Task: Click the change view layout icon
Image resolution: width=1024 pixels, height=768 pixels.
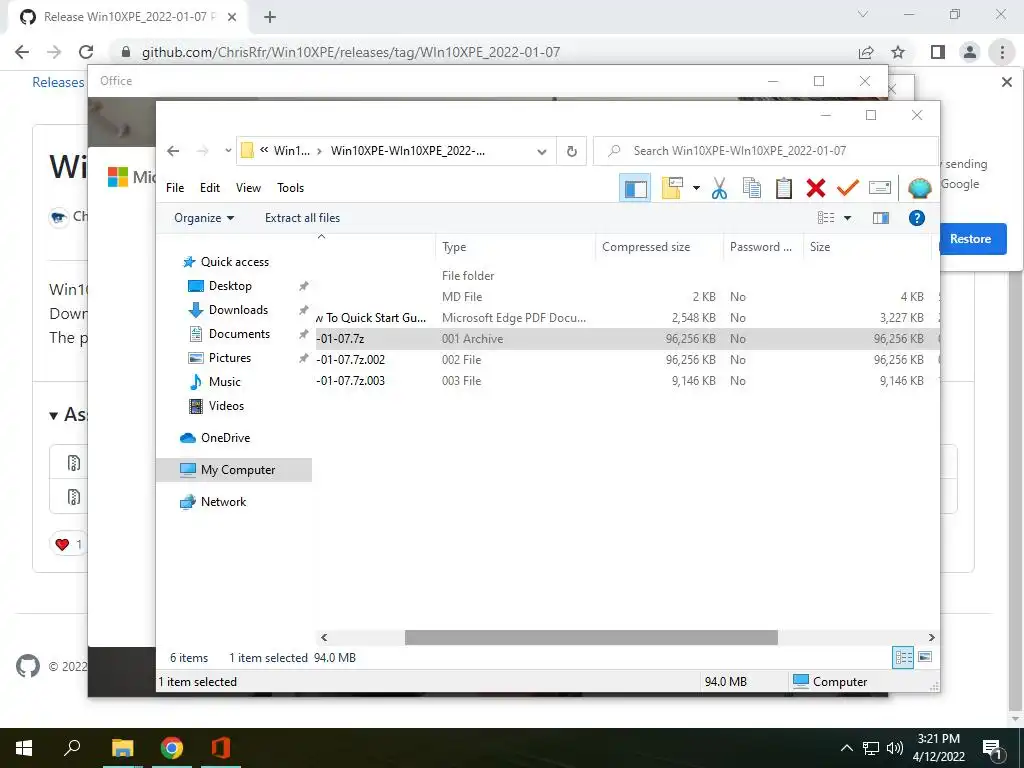Action: (x=826, y=218)
